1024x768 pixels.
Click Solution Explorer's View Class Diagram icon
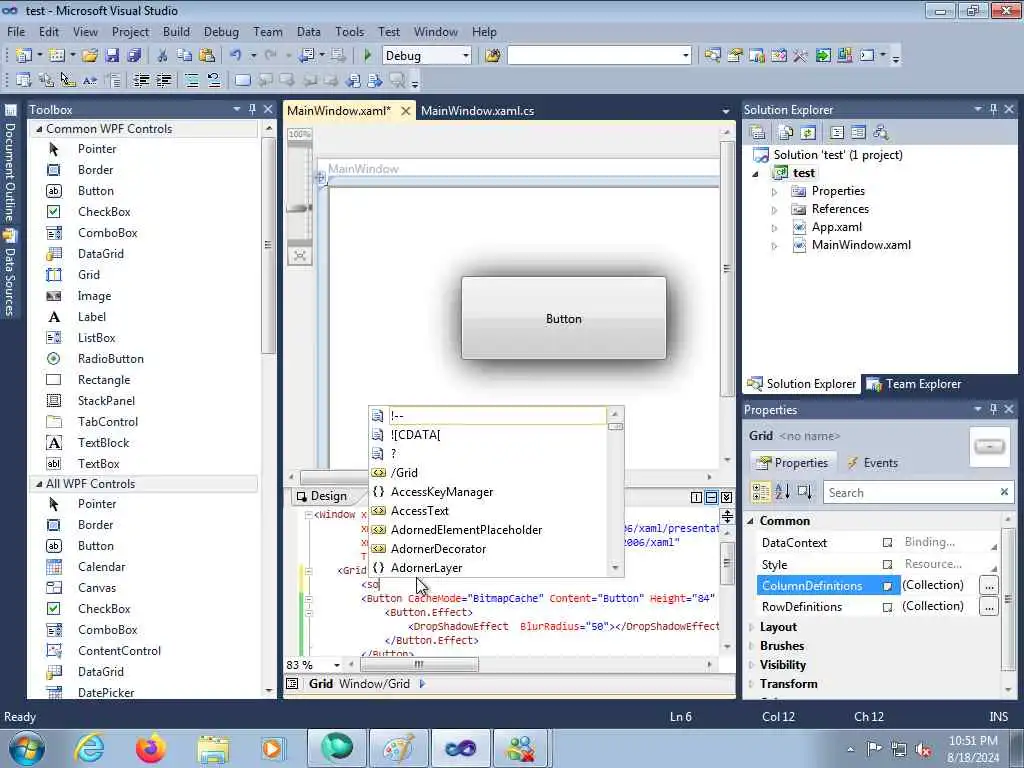point(881,133)
